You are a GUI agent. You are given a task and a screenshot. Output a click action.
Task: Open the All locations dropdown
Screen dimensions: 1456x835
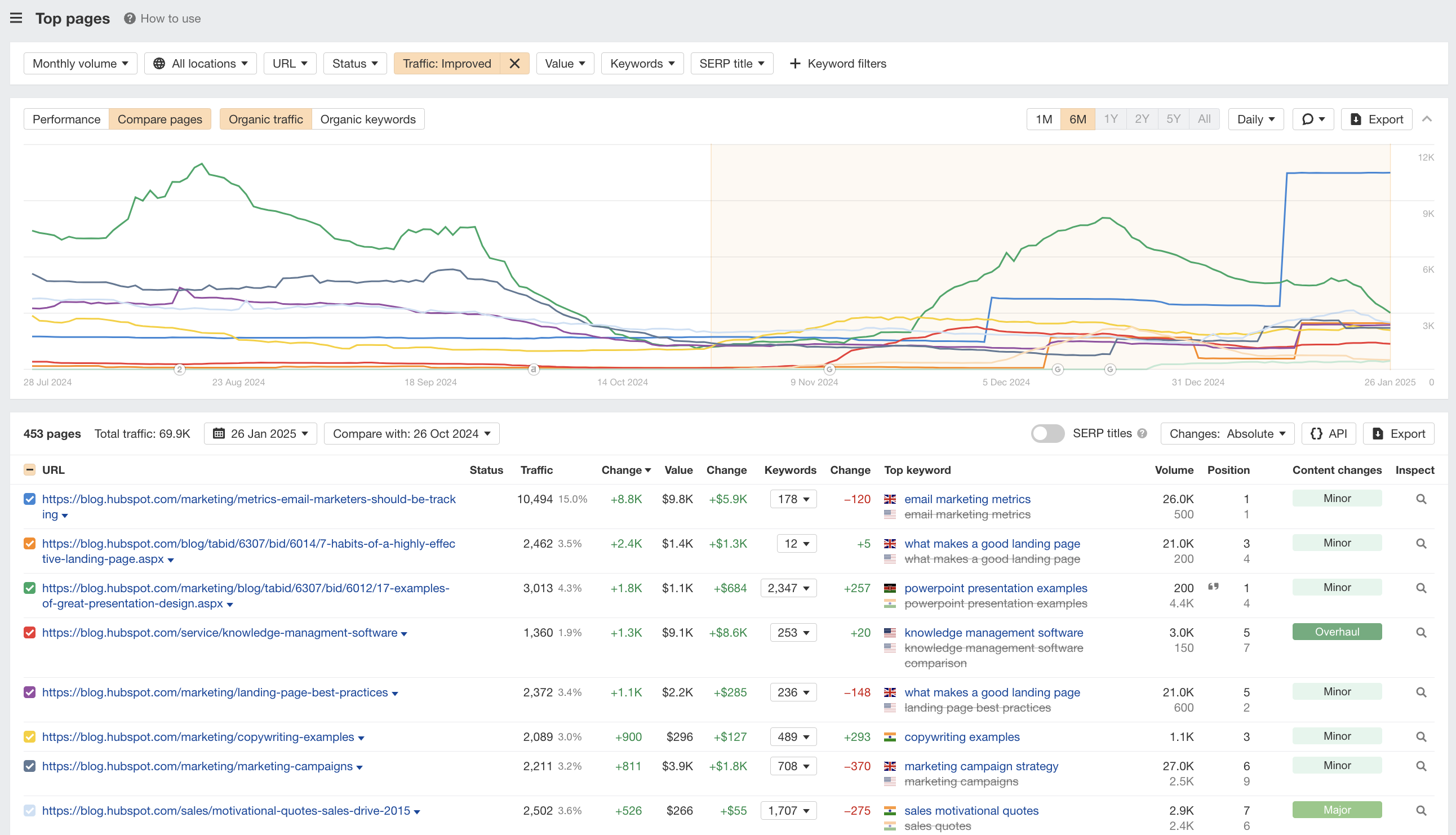coord(200,63)
